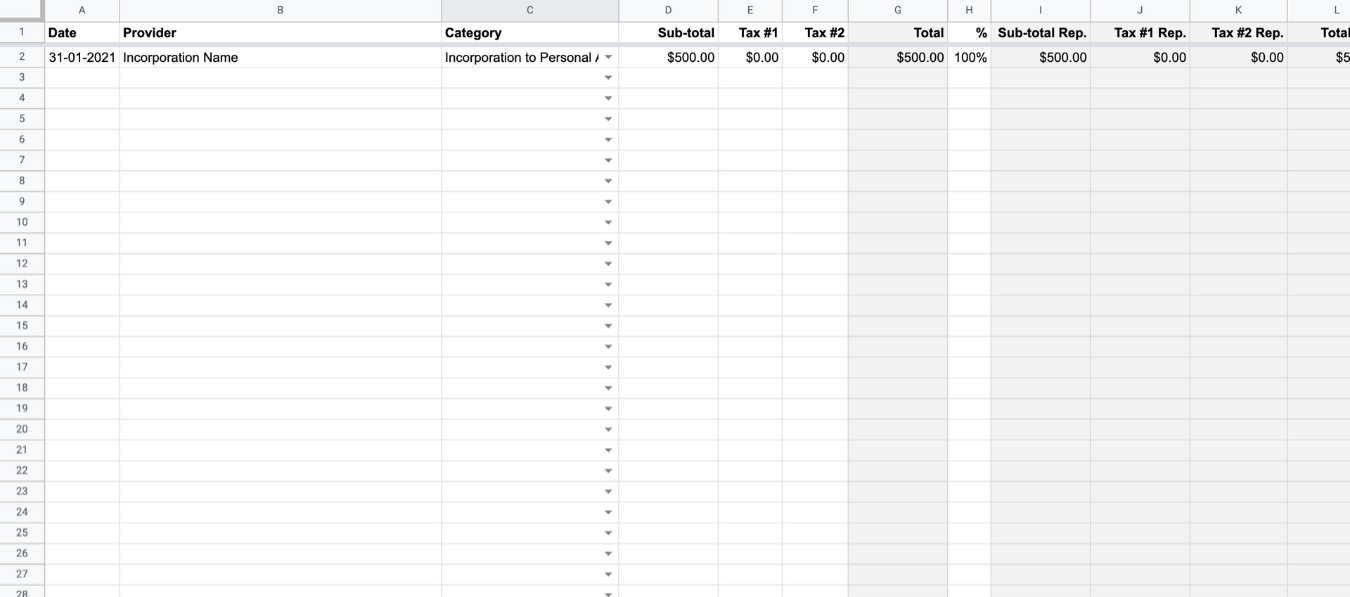Select row 13 by its row number
The image size is (1350, 597).
pyautogui.click(x=22, y=284)
